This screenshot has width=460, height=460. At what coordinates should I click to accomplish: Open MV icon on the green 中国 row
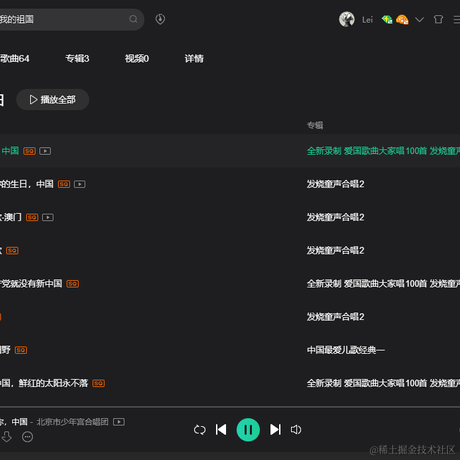(45, 151)
